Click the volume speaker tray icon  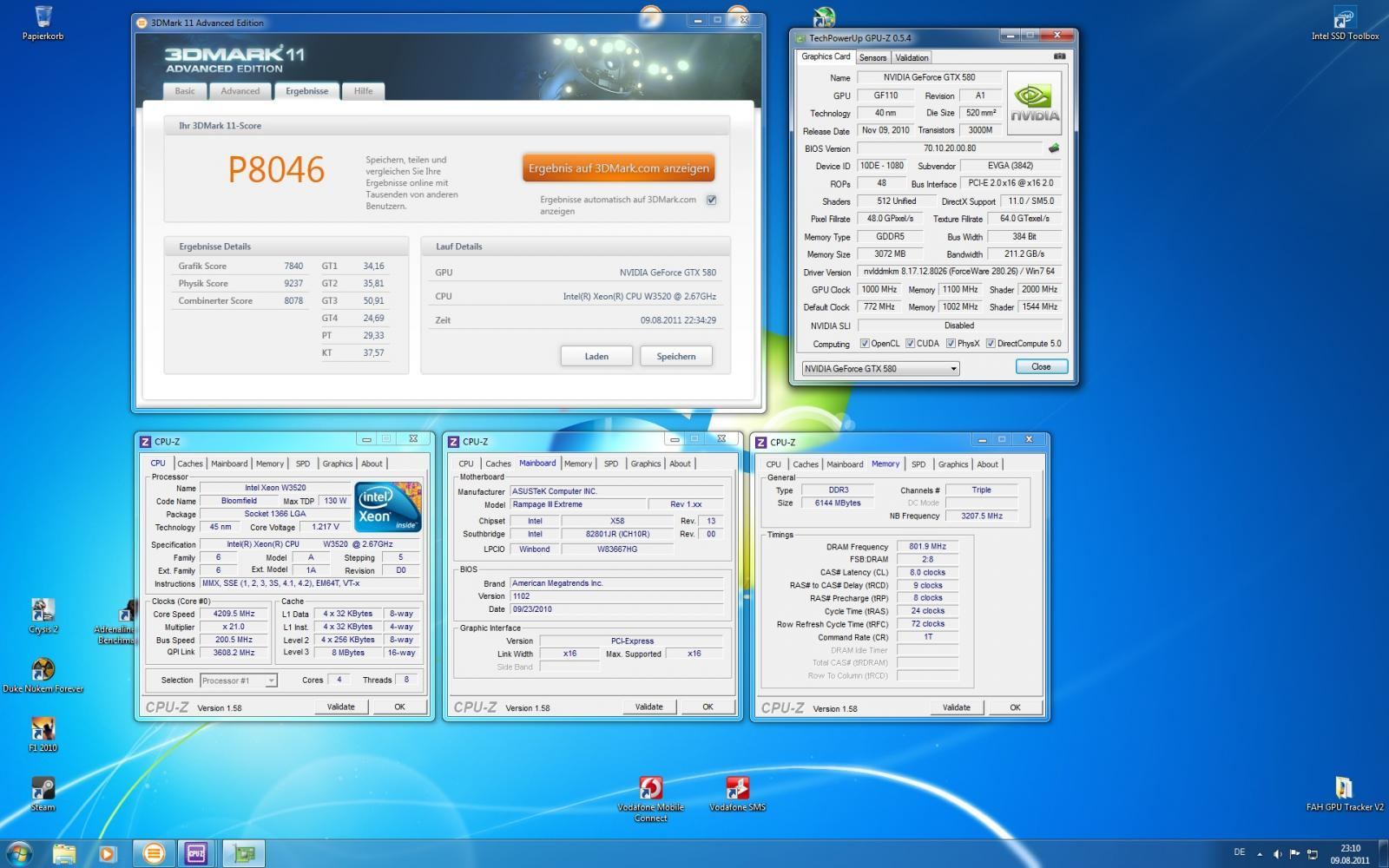(1278, 854)
